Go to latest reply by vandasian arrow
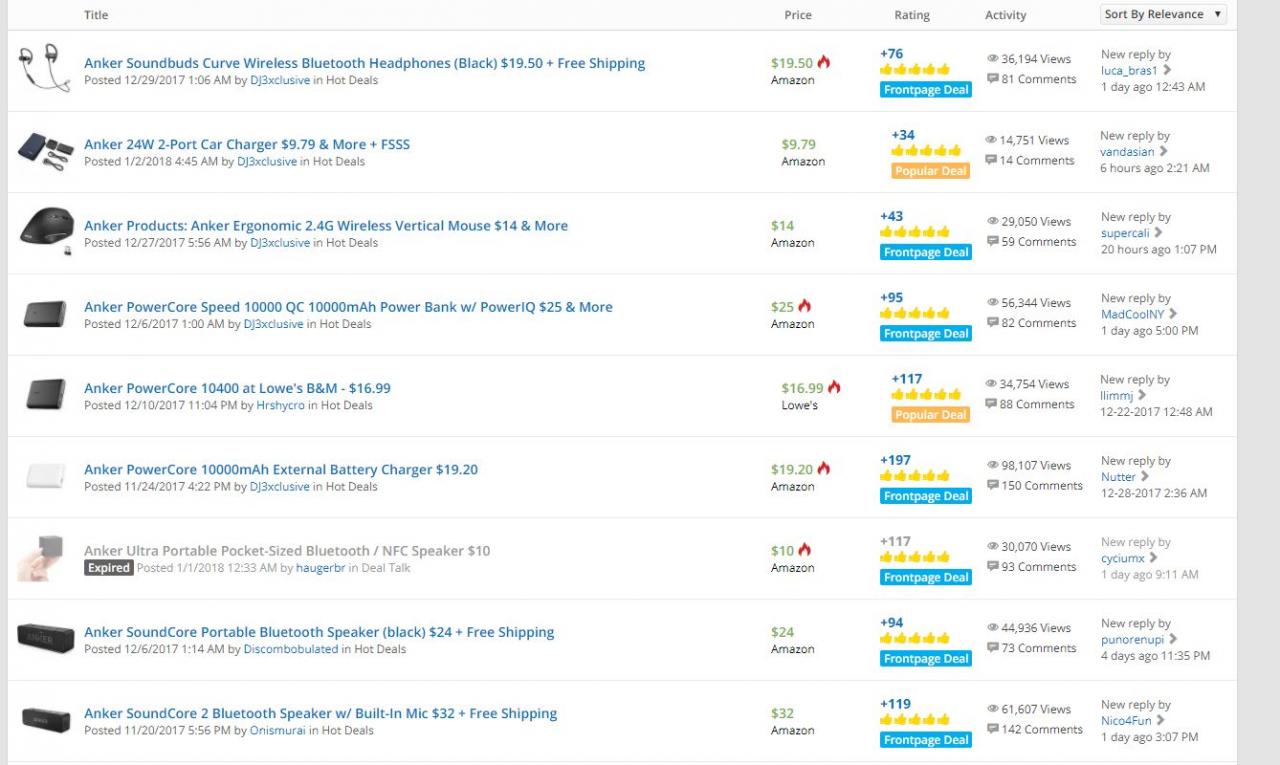Screen dimensions: 1280x765 tap(1163, 151)
